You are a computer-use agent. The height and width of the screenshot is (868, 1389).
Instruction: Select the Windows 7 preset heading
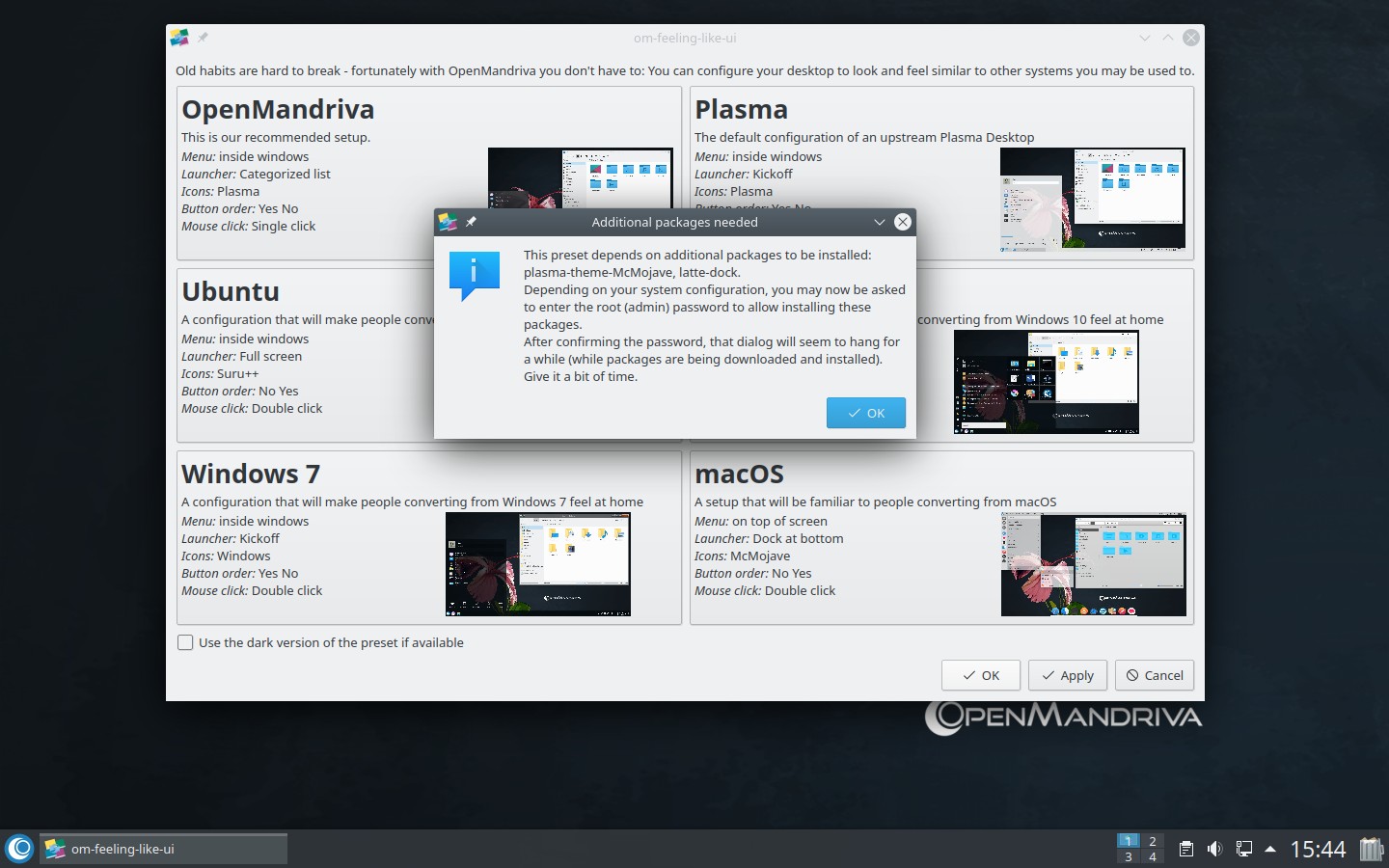pyautogui.click(x=251, y=474)
